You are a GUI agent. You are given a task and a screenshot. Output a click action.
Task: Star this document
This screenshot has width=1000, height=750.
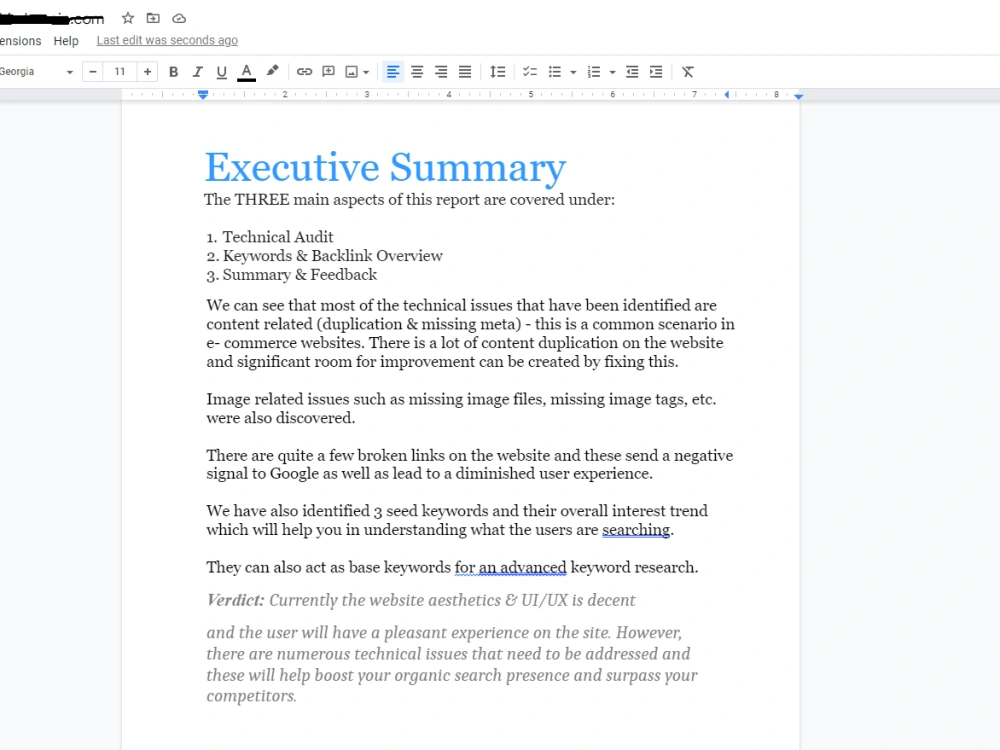pyautogui.click(x=128, y=18)
